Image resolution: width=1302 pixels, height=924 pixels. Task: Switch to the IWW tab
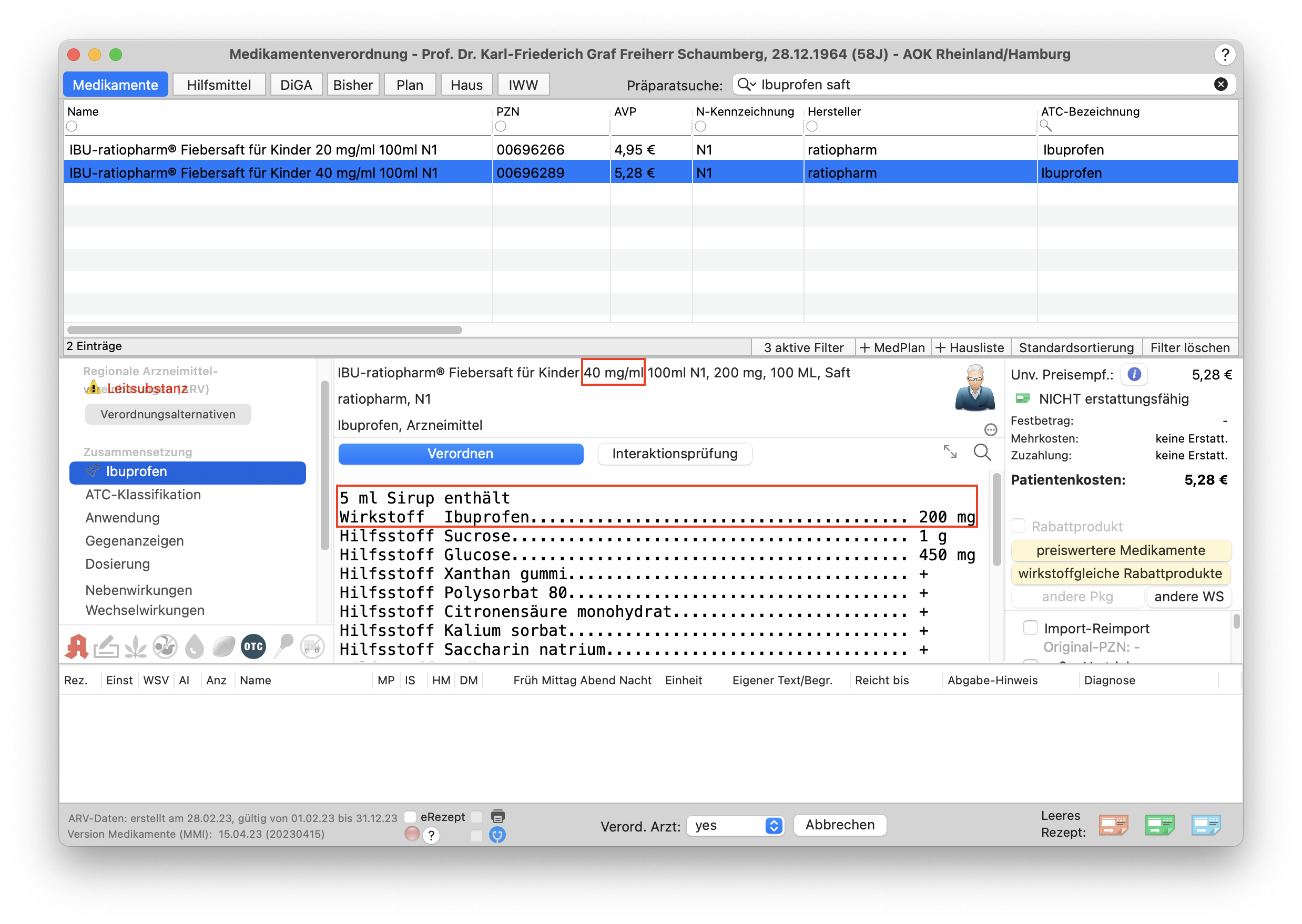point(523,85)
